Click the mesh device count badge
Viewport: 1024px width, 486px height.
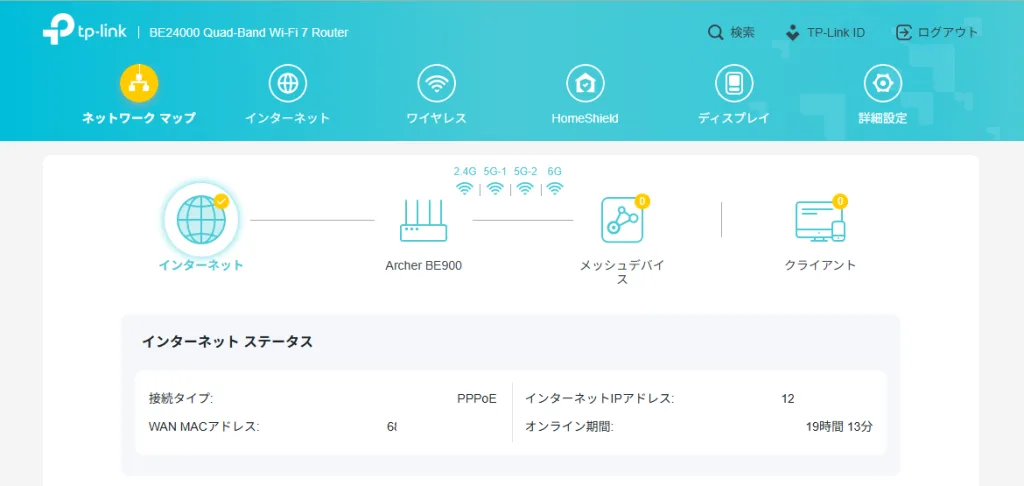pos(642,201)
